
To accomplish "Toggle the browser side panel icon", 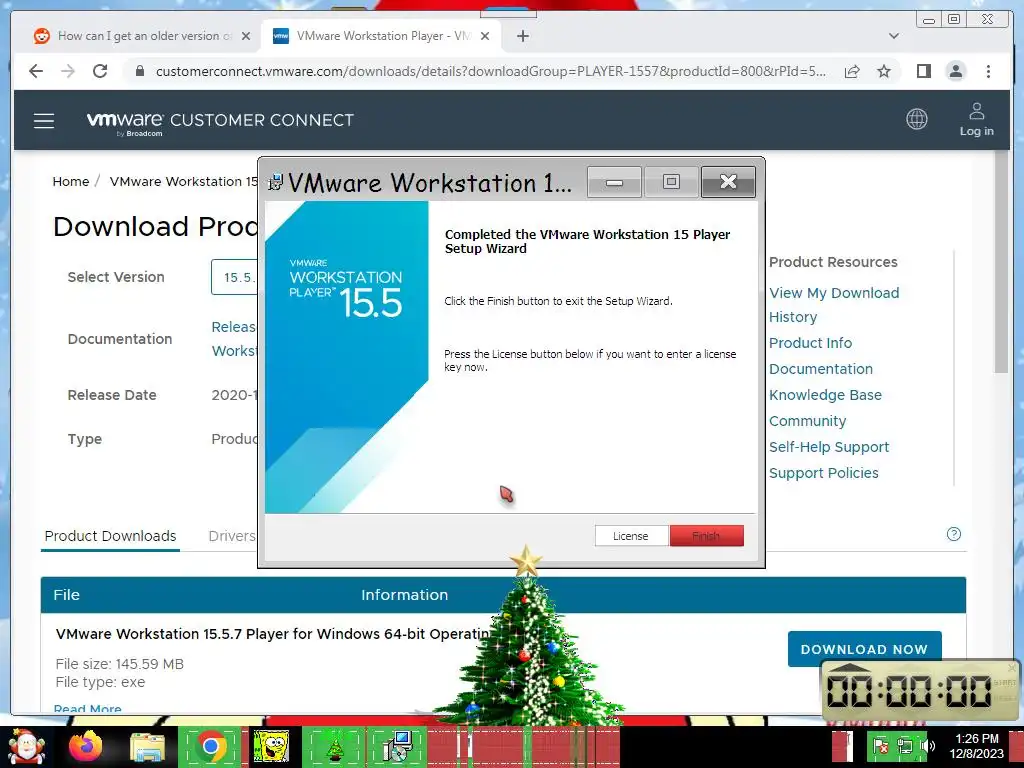I will tap(923, 71).
